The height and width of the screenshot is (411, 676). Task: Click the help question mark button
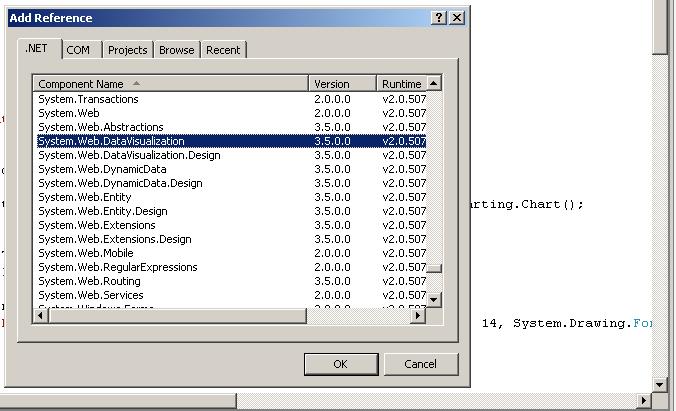(x=439, y=18)
